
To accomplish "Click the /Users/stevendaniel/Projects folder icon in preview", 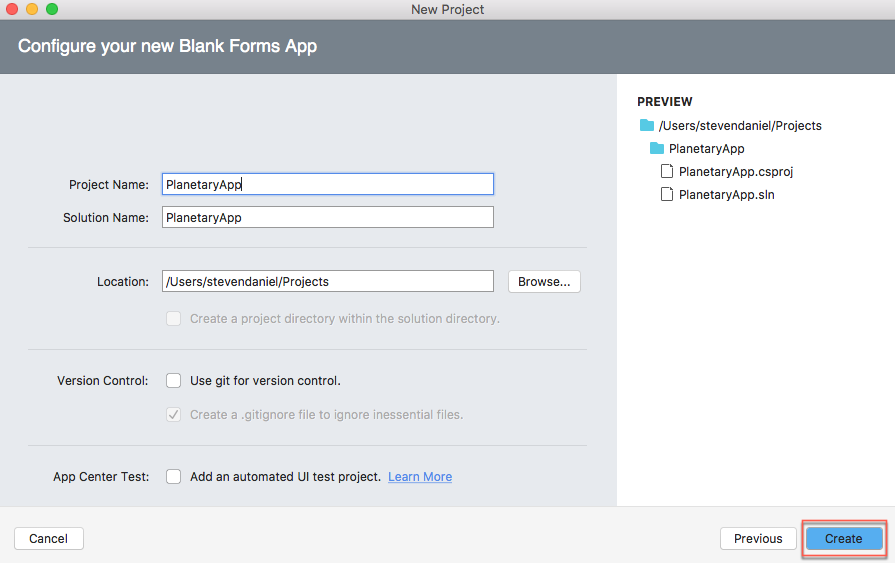I will point(647,125).
